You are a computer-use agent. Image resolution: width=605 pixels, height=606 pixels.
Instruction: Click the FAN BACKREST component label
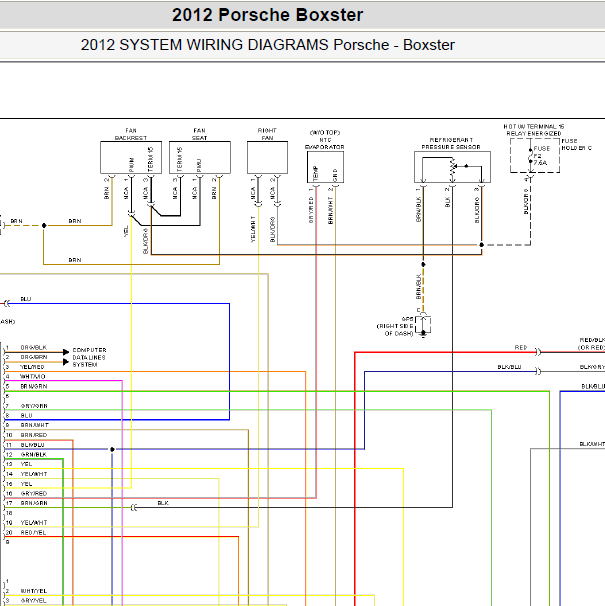click(131, 134)
